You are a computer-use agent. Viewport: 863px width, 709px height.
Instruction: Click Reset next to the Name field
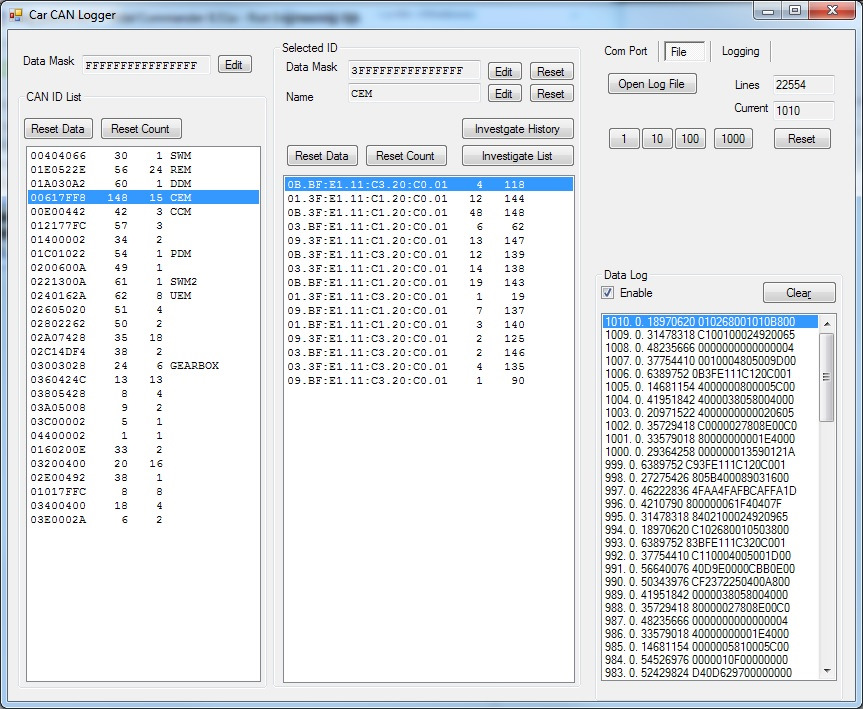click(x=551, y=94)
